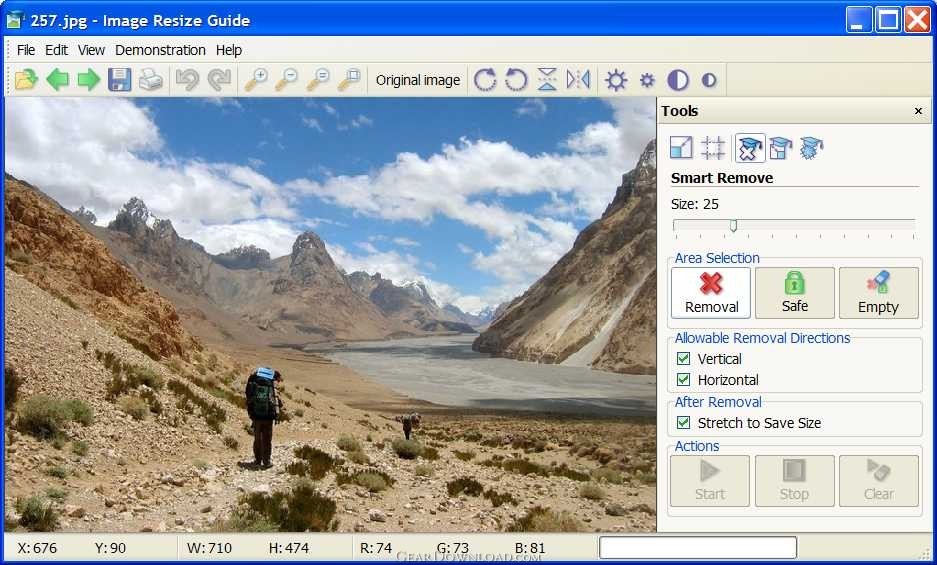
Task: Print the image with the printer icon
Action: [x=151, y=80]
